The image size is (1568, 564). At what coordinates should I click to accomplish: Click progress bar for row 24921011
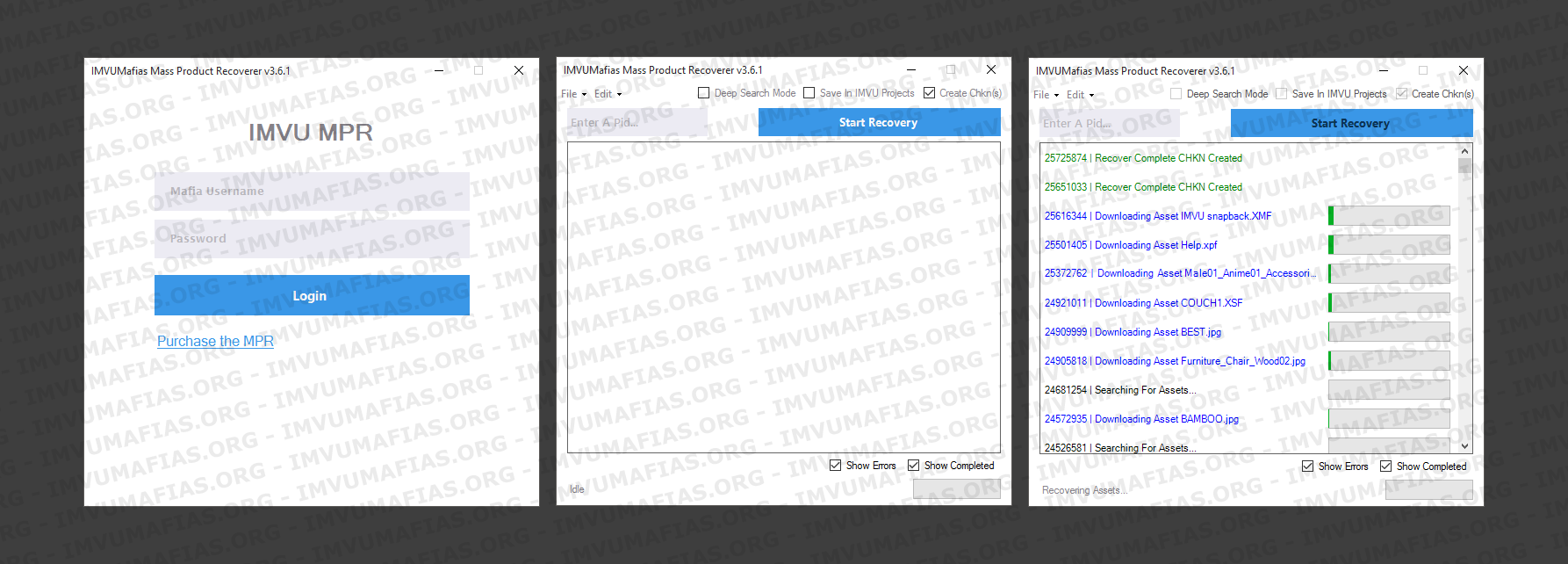[x=1389, y=302]
